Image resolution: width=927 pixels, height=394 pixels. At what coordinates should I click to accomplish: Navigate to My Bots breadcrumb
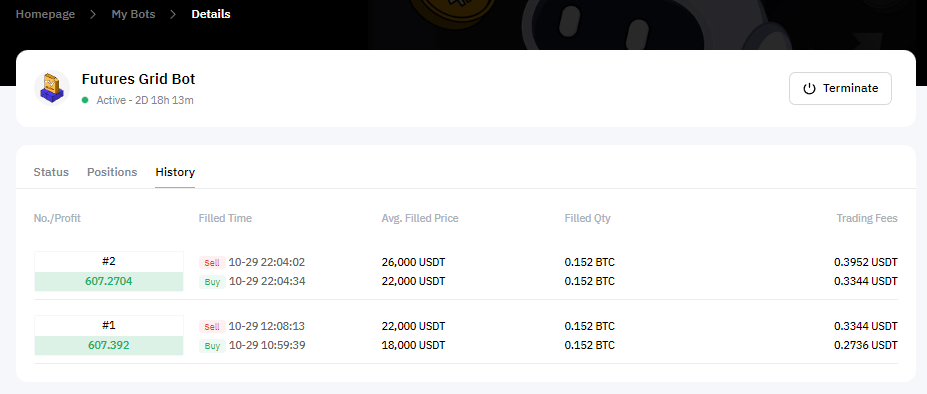click(x=134, y=14)
